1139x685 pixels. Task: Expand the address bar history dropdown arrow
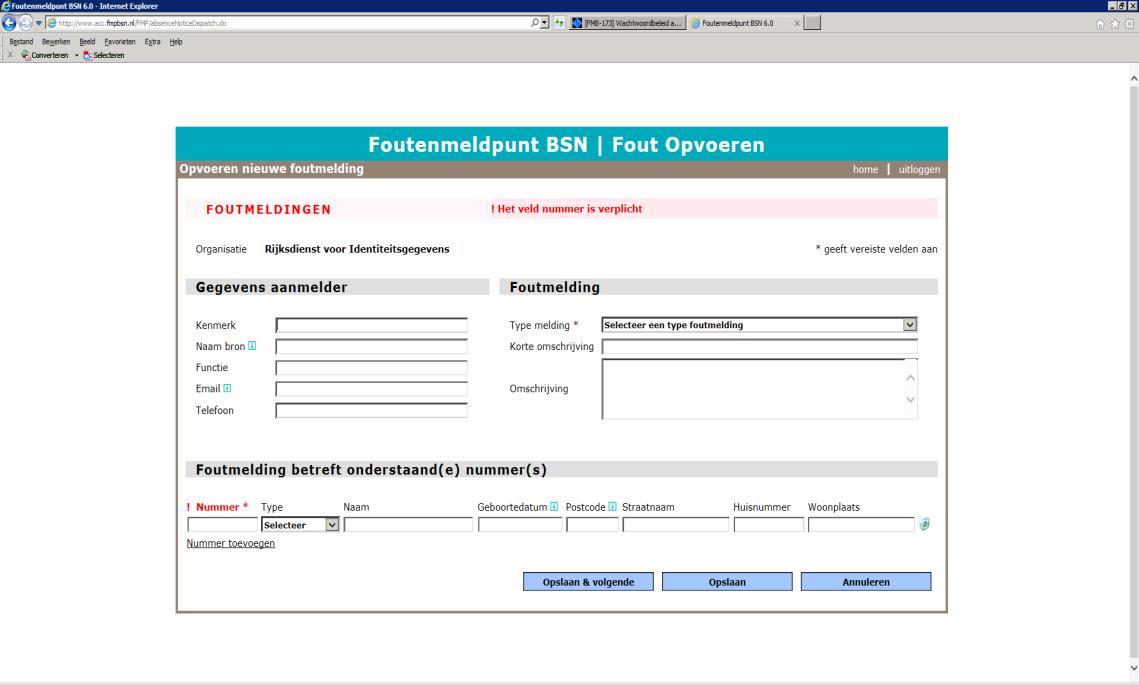[544, 23]
